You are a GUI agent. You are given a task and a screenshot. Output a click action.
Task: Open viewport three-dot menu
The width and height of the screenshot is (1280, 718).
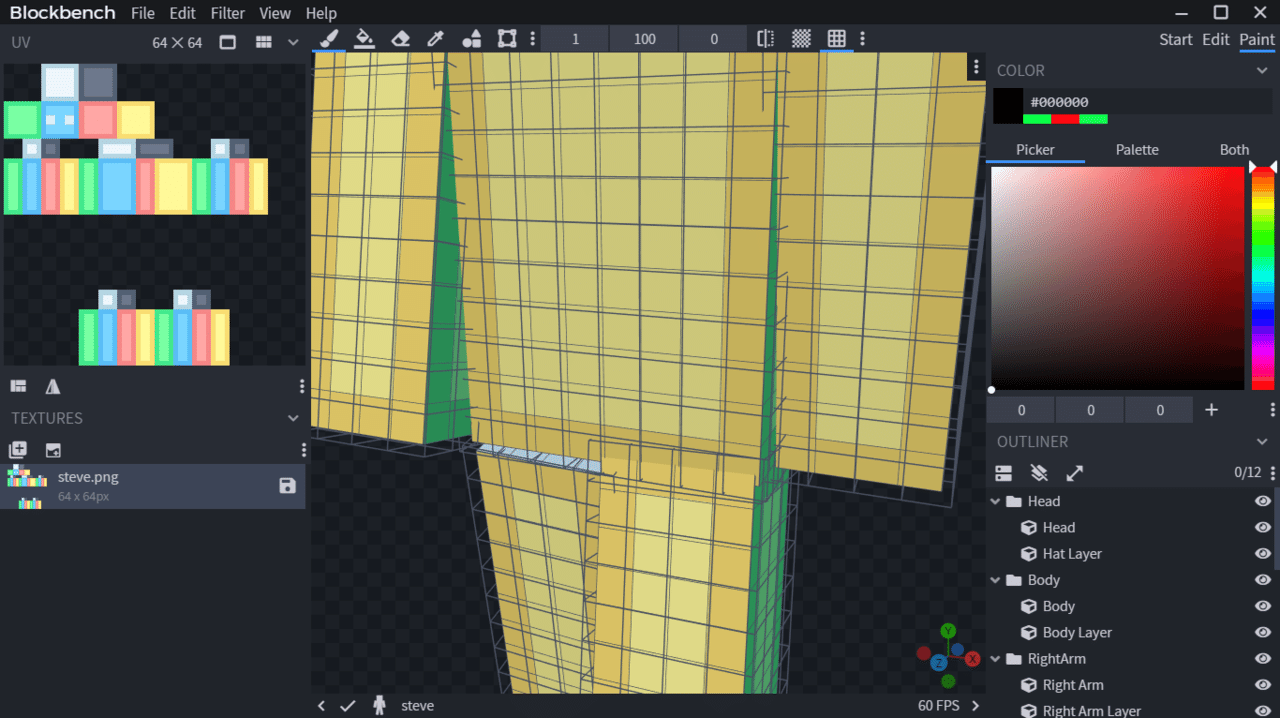click(976, 67)
